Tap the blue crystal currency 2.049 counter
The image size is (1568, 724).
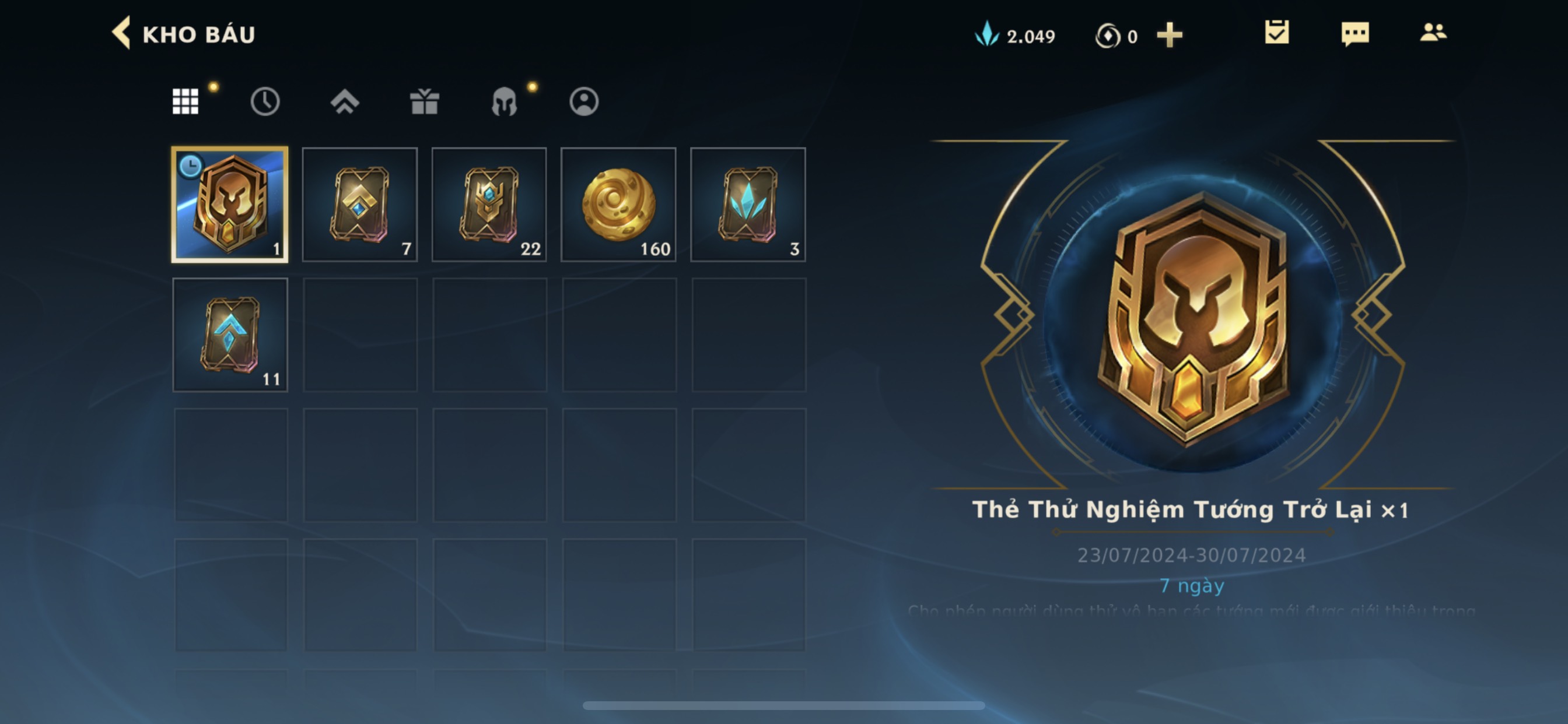pos(1014,36)
